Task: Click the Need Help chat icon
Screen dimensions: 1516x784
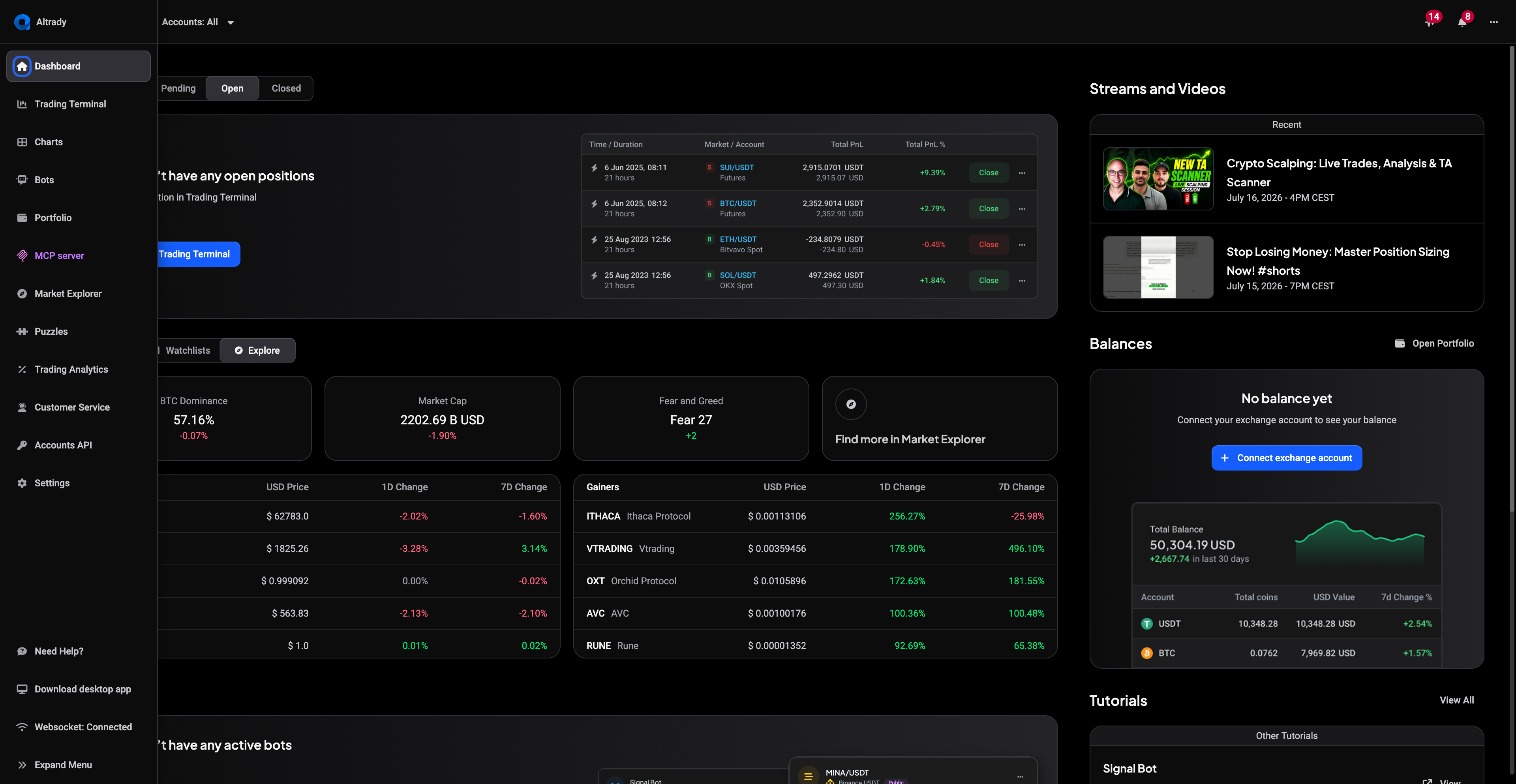Action: 22,652
